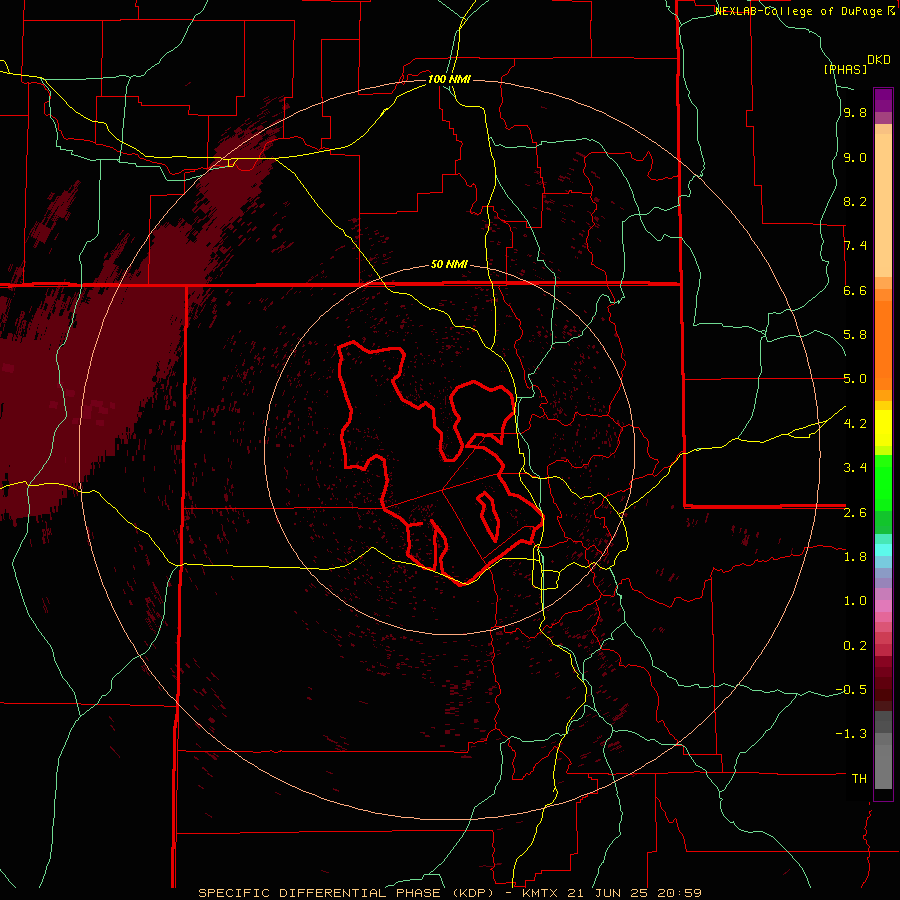Pick the yellow band of the color scale

click(883, 428)
